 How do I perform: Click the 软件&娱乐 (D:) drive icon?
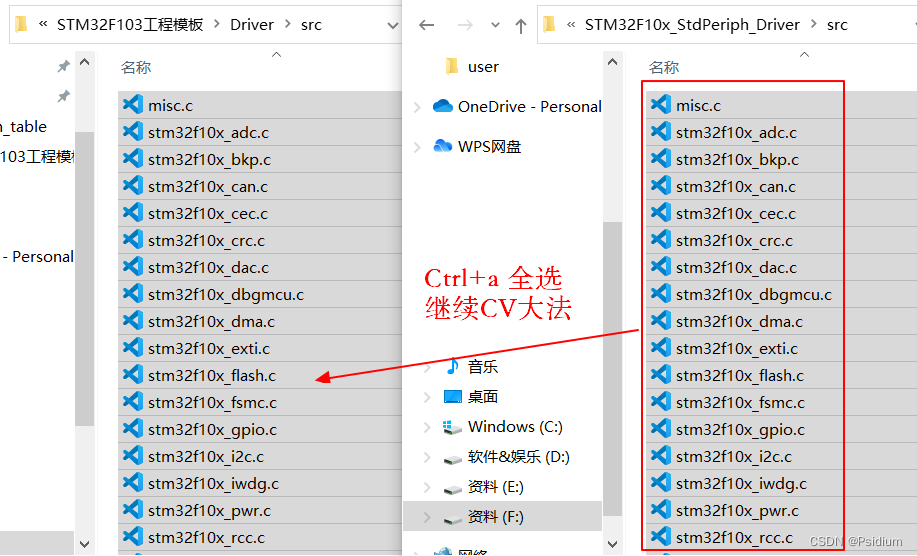click(453, 459)
